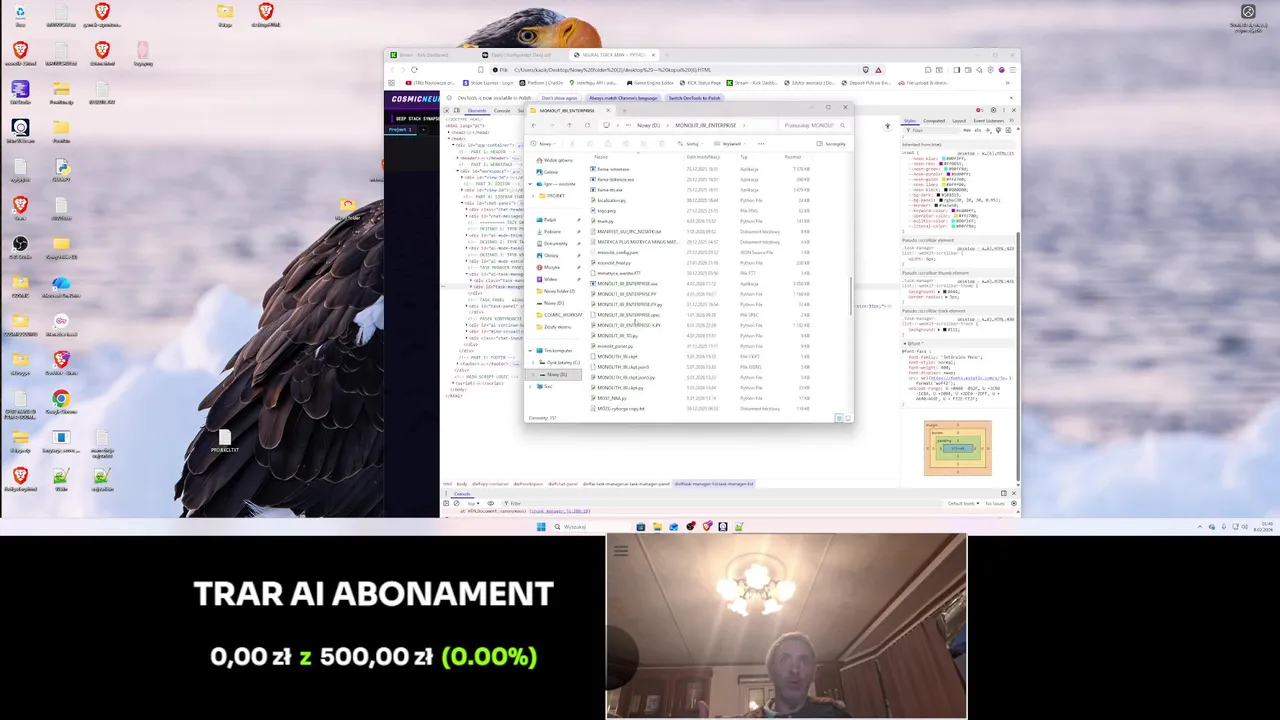Toggle console live expression eye icon

[491, 503]
